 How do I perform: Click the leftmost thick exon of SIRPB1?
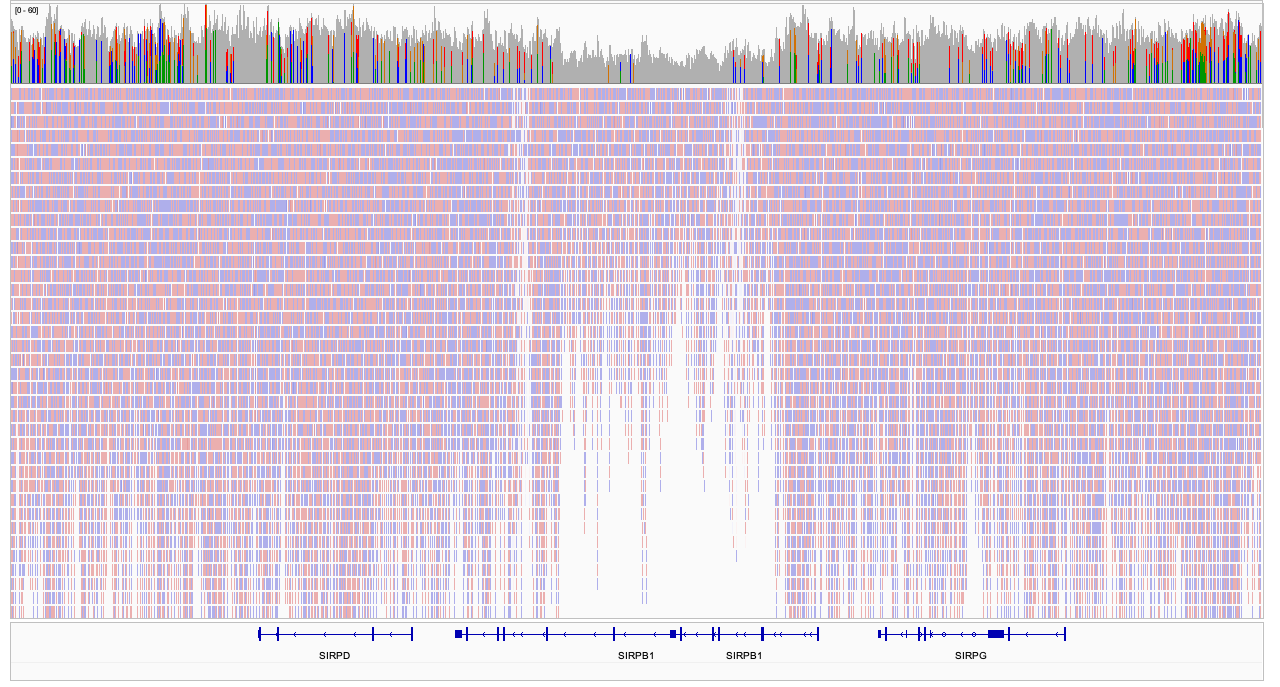pos(459,634)
